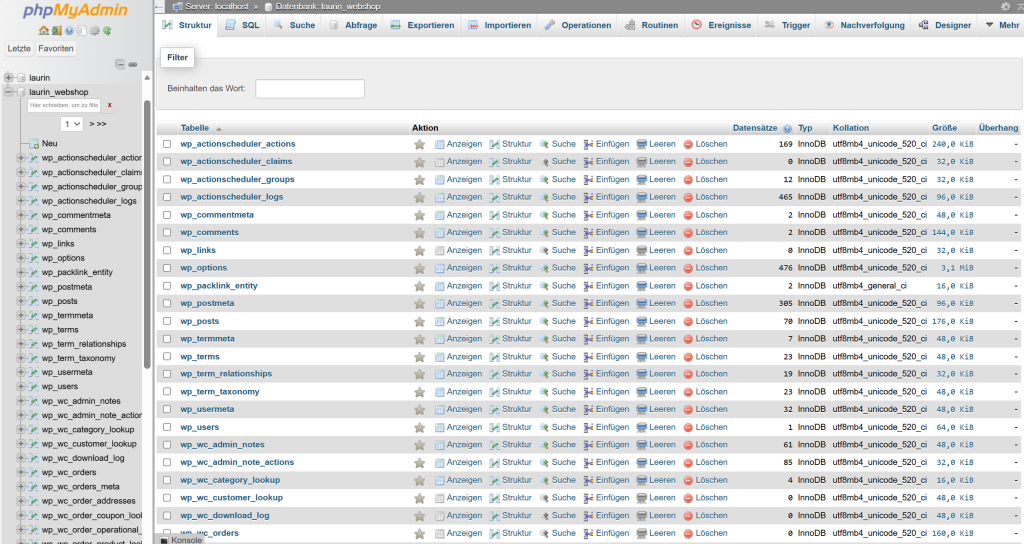Expand wp_options node in navigation tree

pyautogui.click(x=21, y=258)
